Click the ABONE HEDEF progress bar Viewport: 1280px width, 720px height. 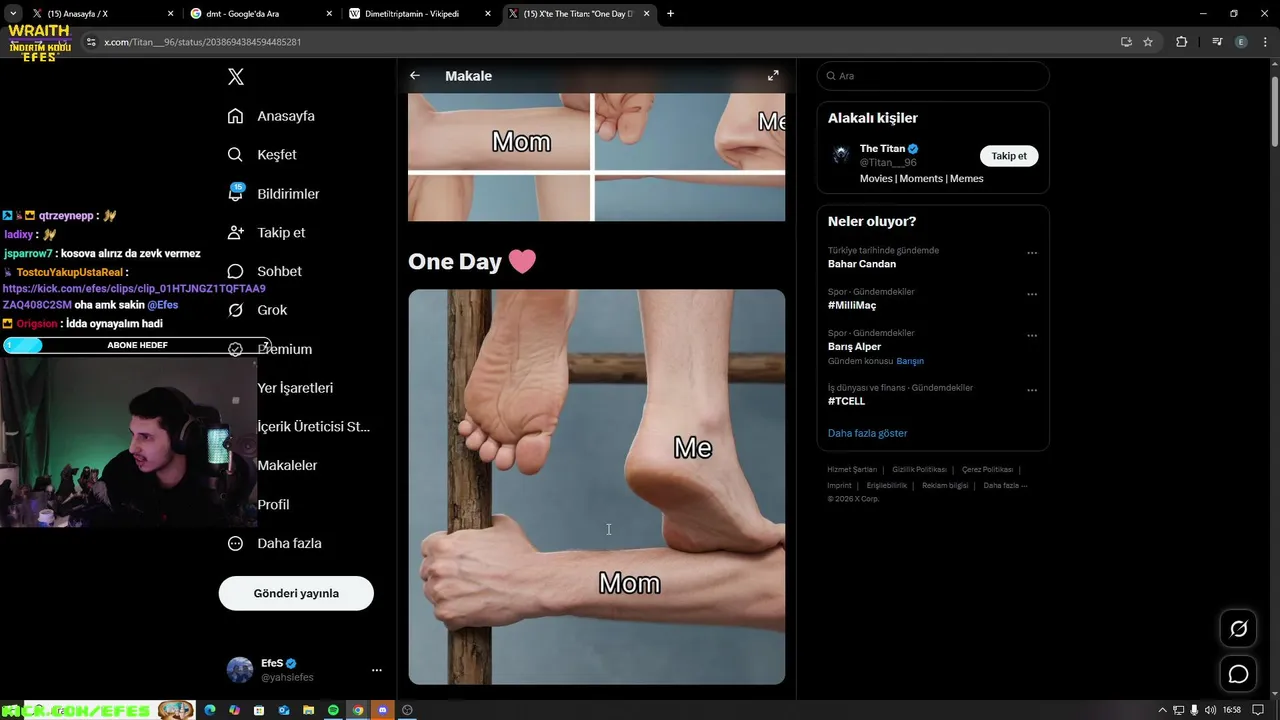click(137, 345)
